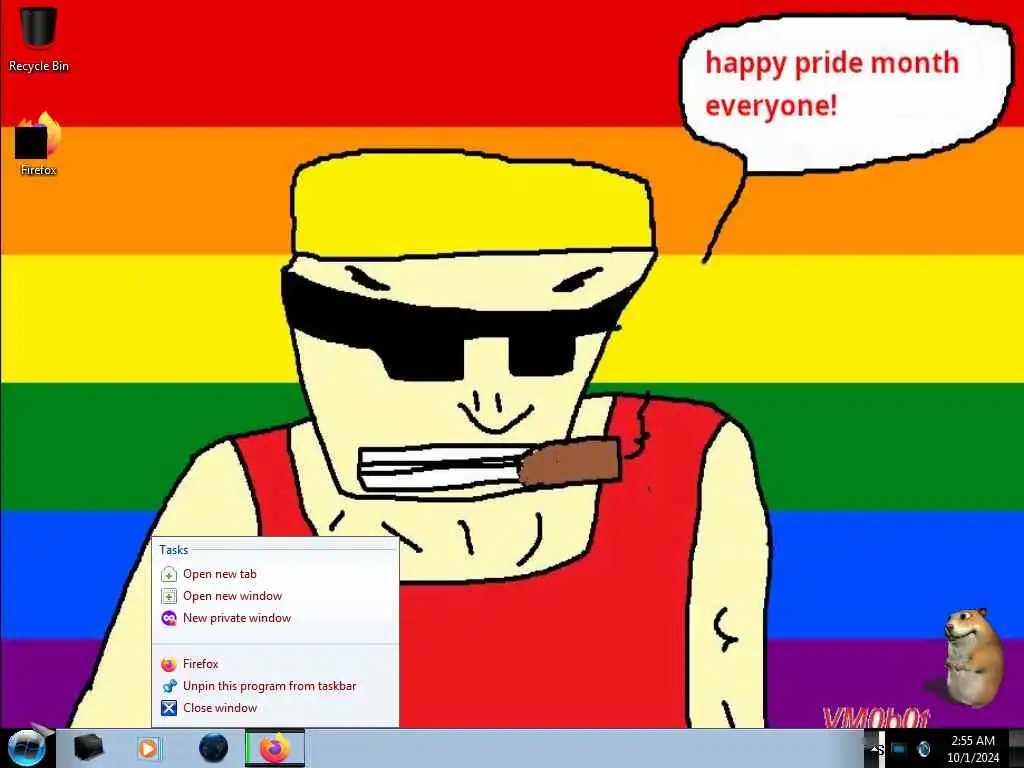Open the volume speaker tray icon

tap(923, 749)
